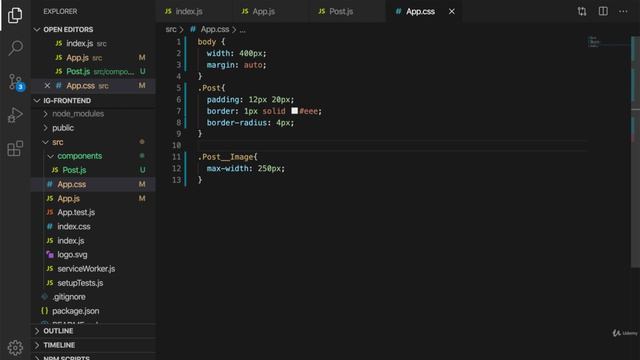Open Post.js under components folder
Screen dimensions: 640x360
pyautogui.click(x=93, y=170)
